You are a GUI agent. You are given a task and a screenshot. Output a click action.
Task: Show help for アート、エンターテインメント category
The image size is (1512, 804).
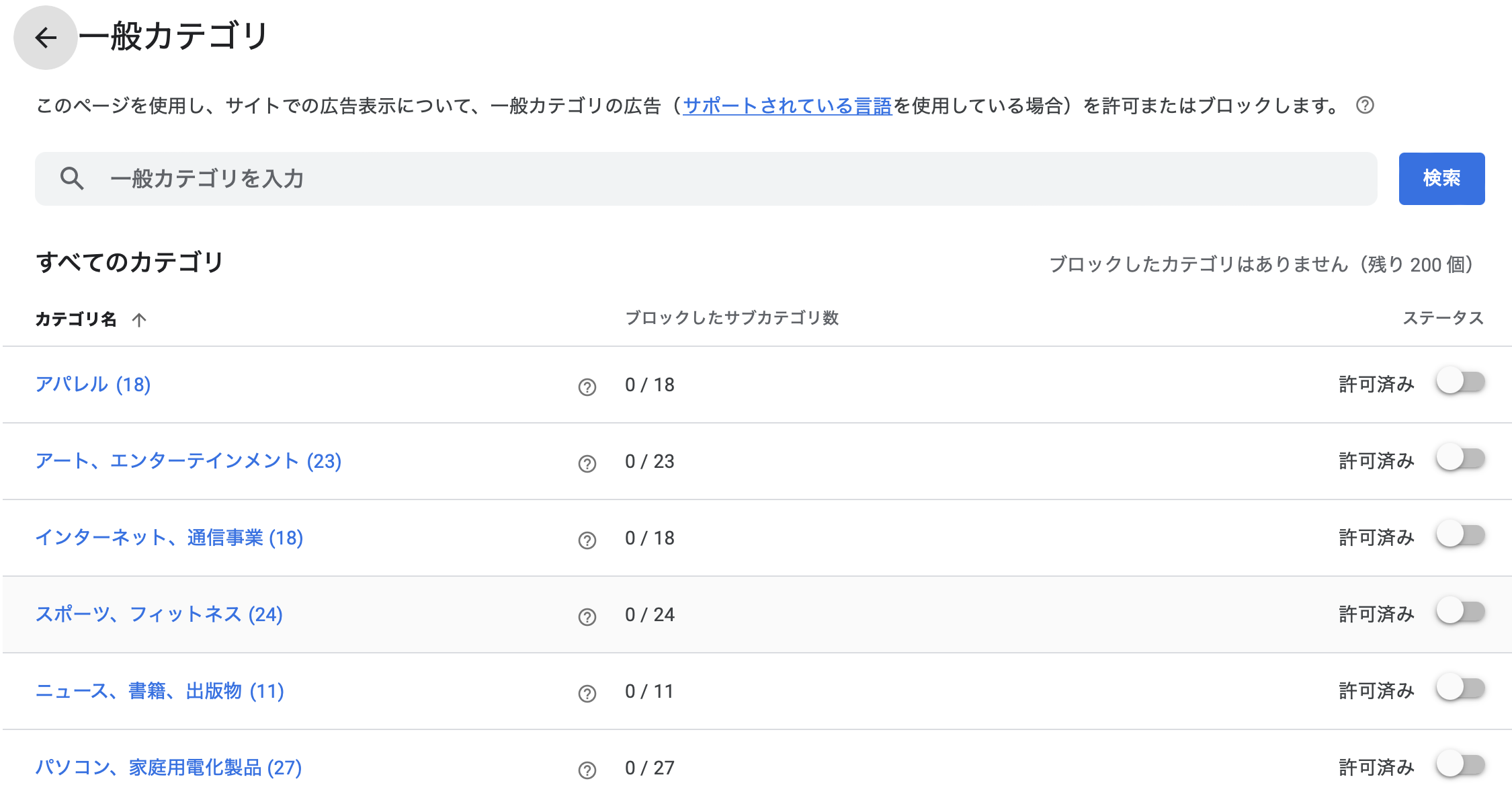587,464
